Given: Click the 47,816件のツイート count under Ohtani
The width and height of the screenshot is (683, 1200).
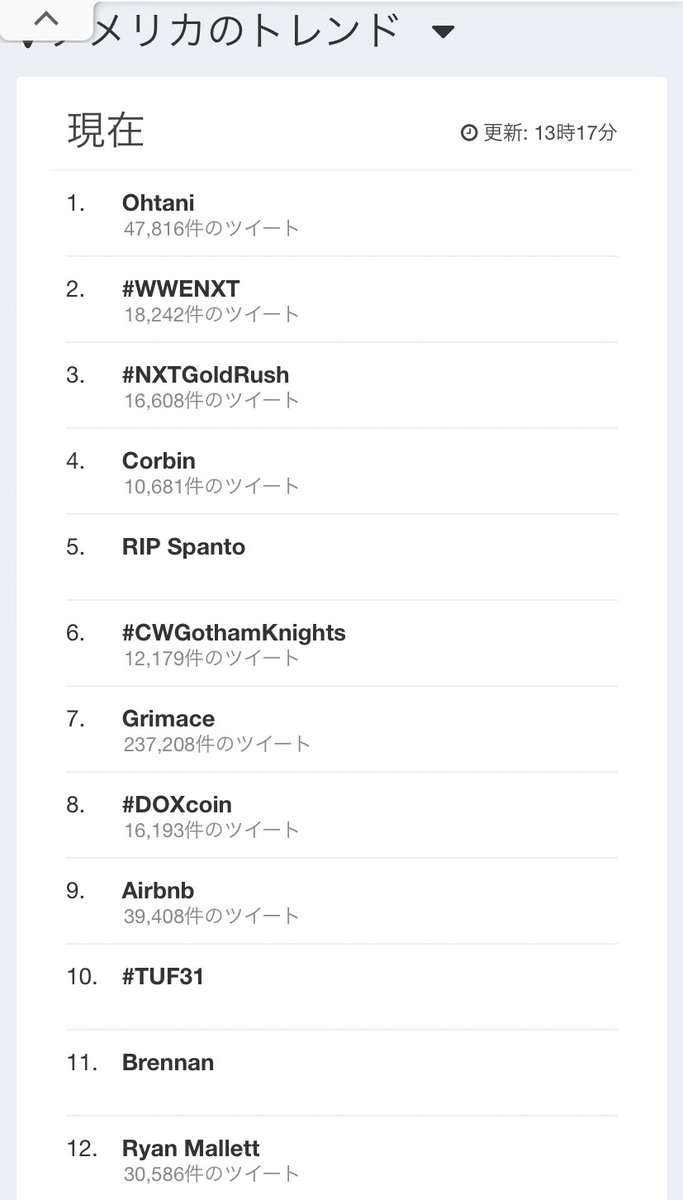Looking at the screenshot, I should click(211, 228).
